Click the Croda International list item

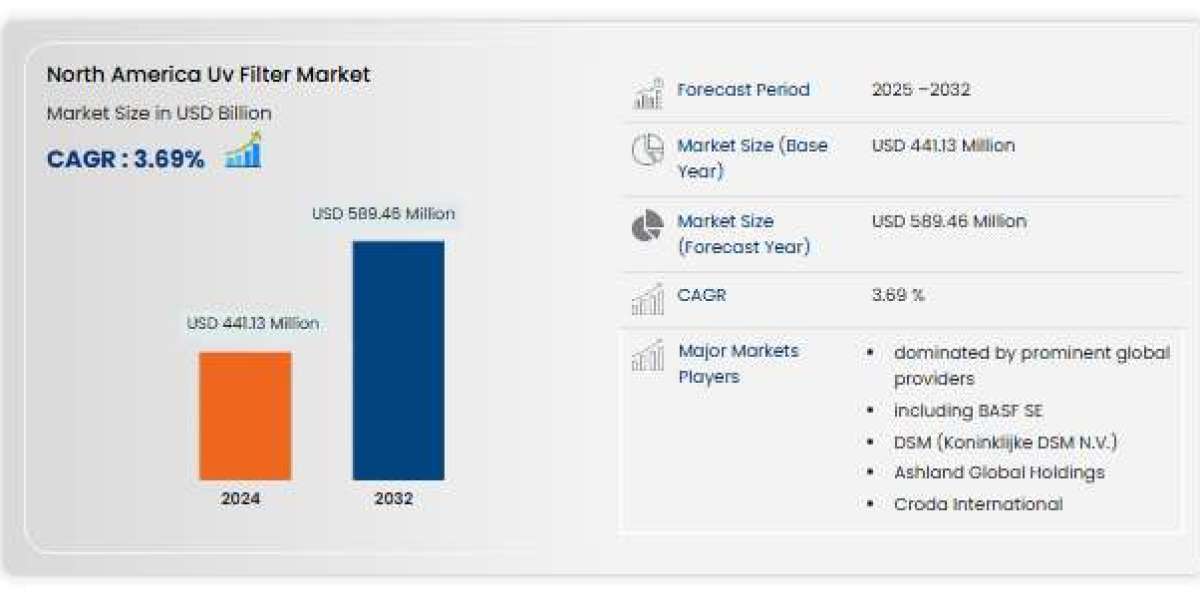977,504
